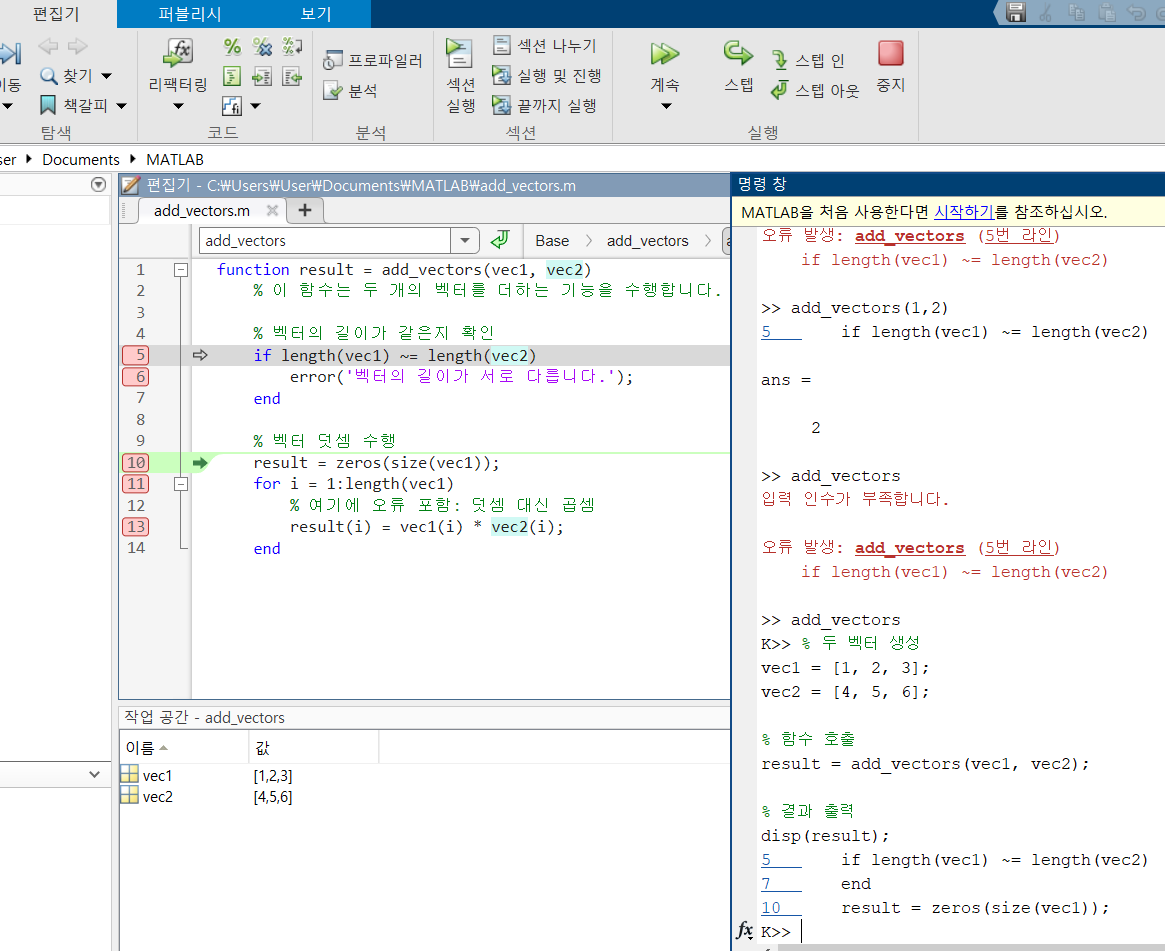Click the line 7 link in command window
Screen dimensions: 1165x951
(766, 884)
